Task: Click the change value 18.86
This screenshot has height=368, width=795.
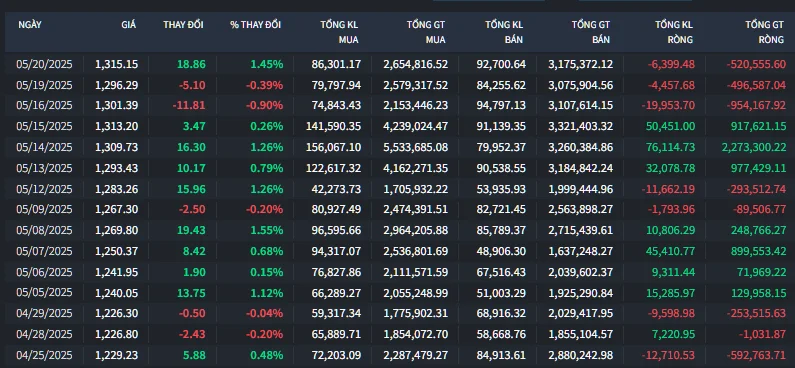Action: click(x=192, y=64)
